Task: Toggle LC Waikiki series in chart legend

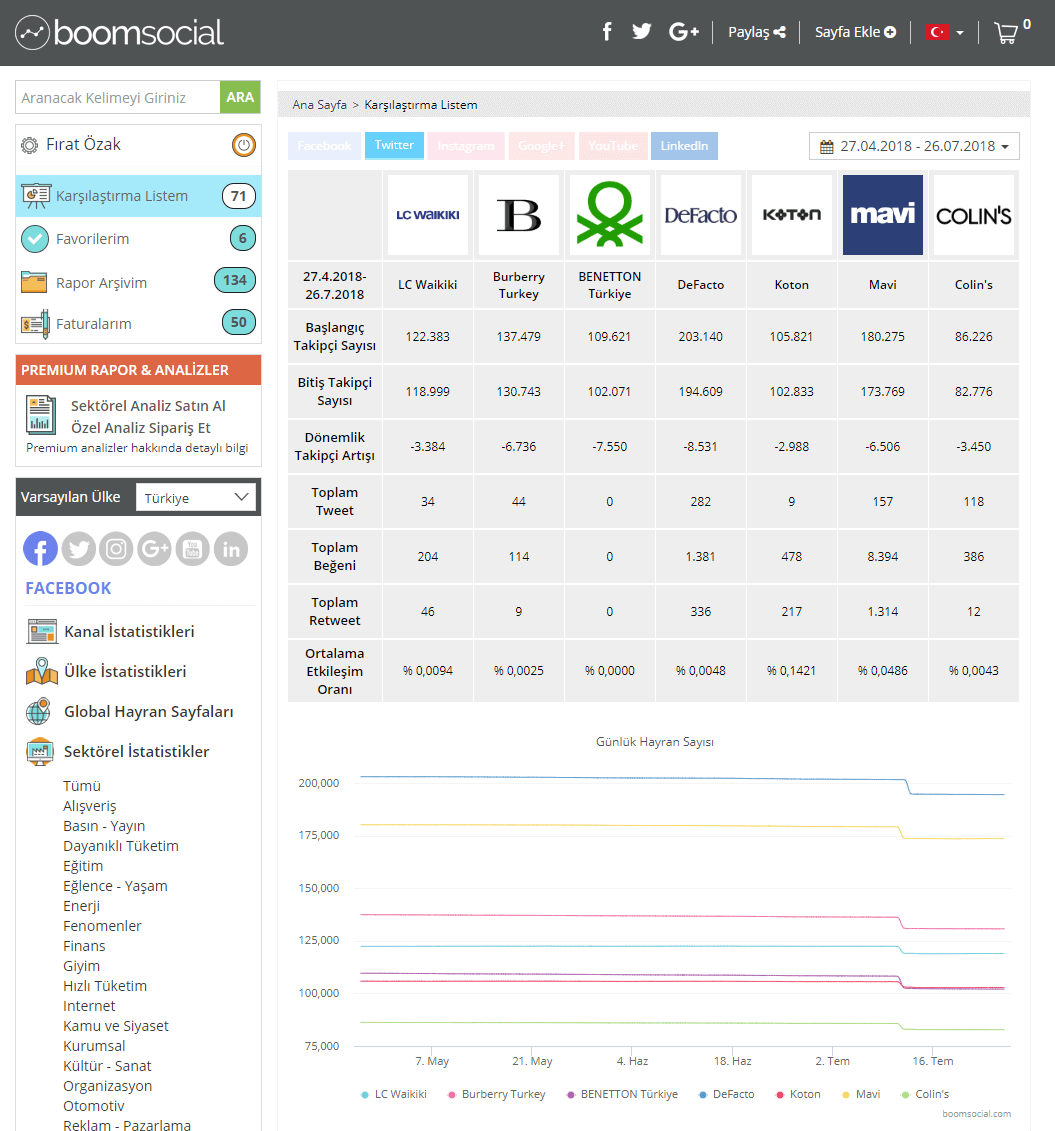Action: pyautogui.click(x=394, y=1094)
